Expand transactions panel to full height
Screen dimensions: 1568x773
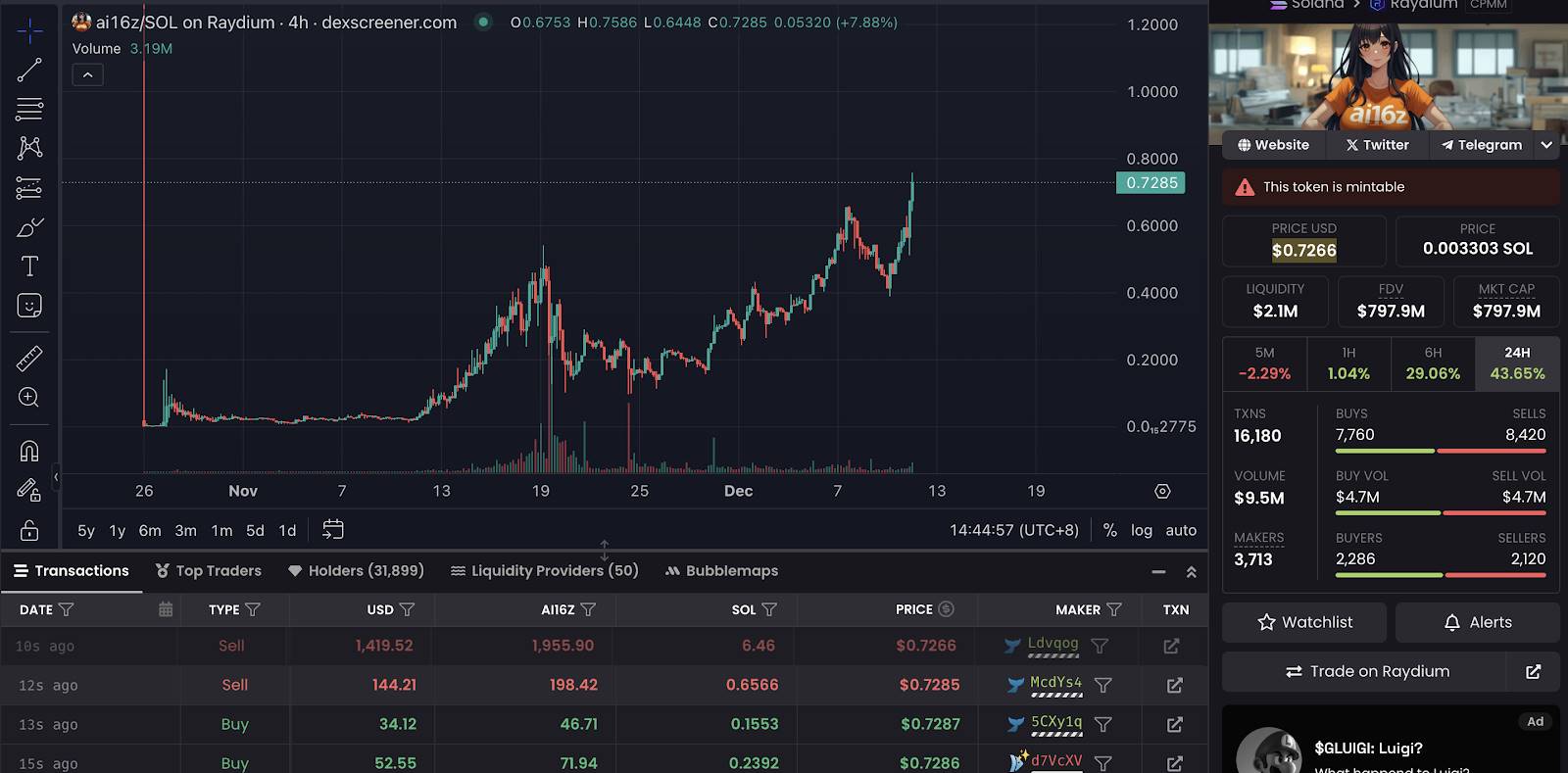click(x=1191, y=571)
